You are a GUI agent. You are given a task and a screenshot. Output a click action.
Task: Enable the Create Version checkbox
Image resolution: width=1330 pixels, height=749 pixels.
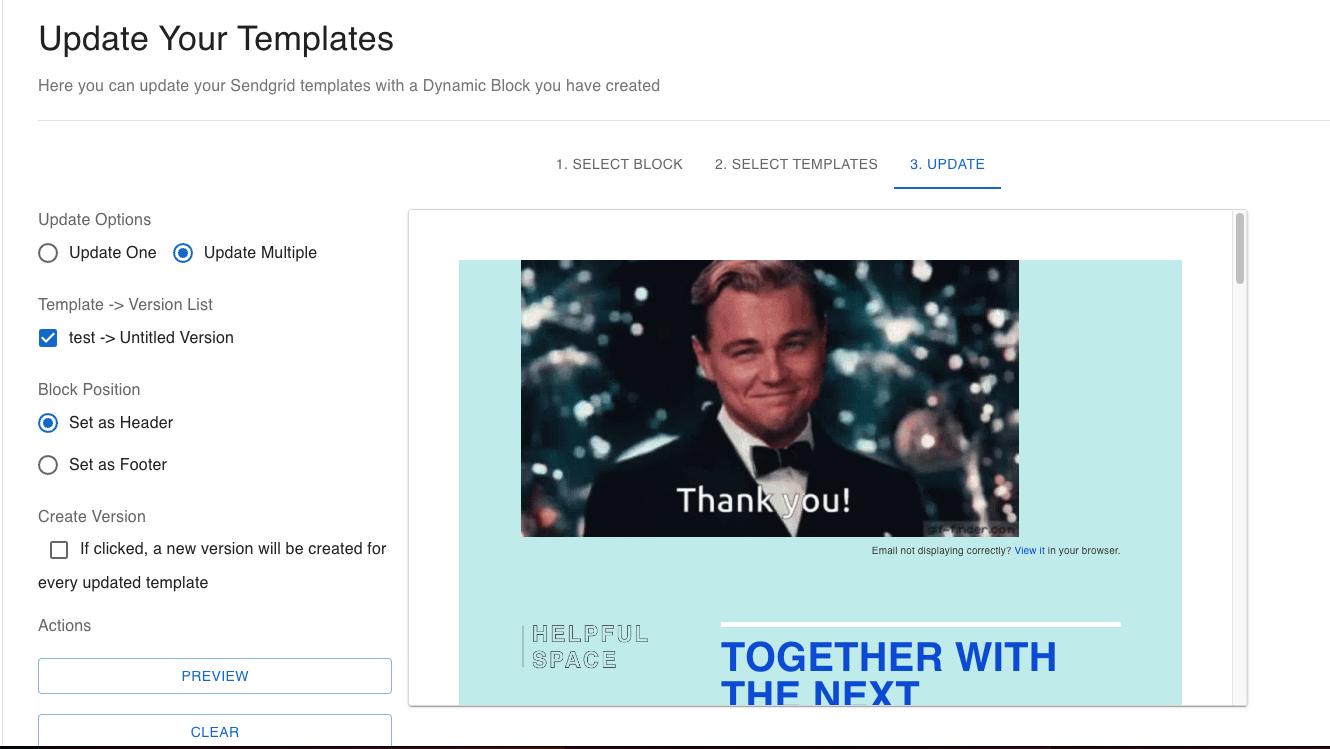pos(59,550)
